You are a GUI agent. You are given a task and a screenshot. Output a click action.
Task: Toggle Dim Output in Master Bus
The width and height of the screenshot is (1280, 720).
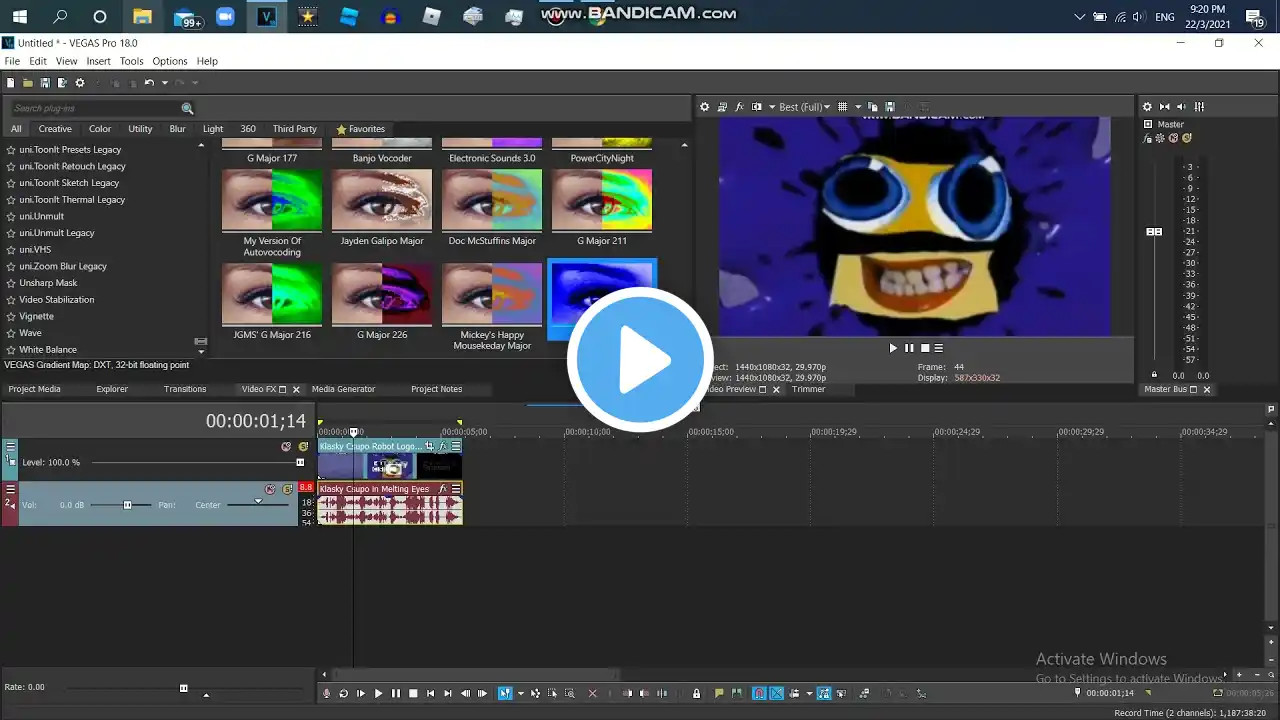coord(1182,107)
